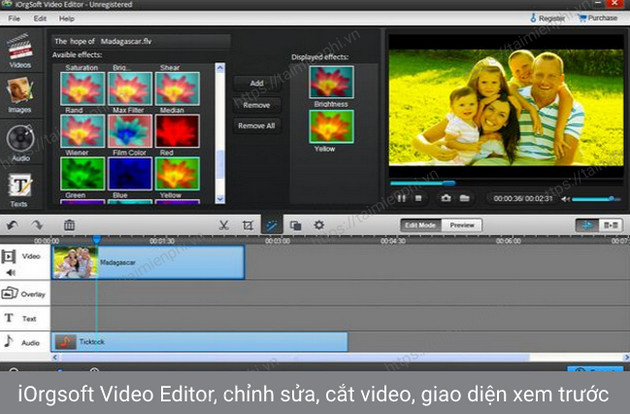630x414 pixels.
Task: Select the Madagascar video clip
Action: (x=148, y=262)
